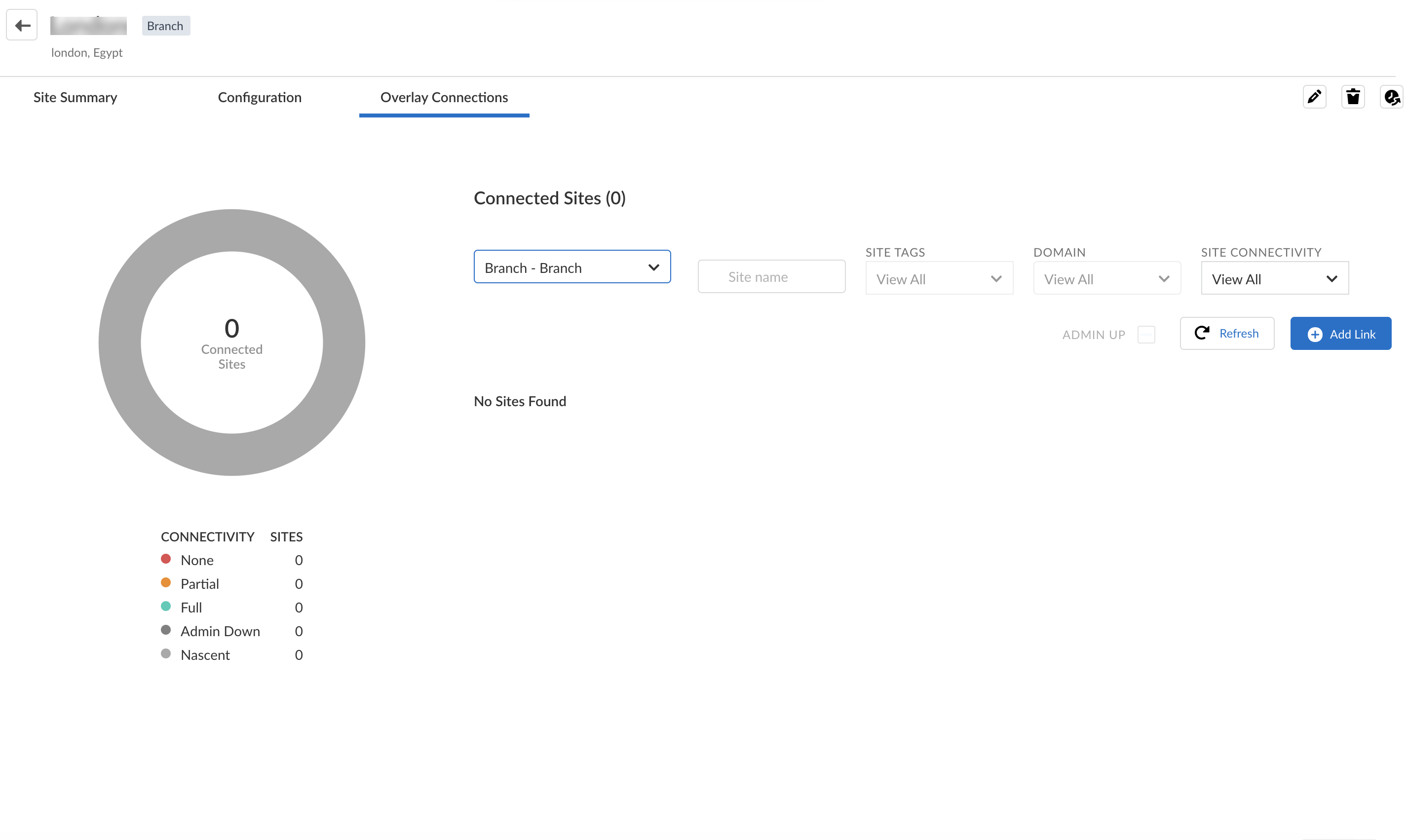Open the Configuration tab
The width and height of the screenshot is (1407, 840).
pos(259,97)
